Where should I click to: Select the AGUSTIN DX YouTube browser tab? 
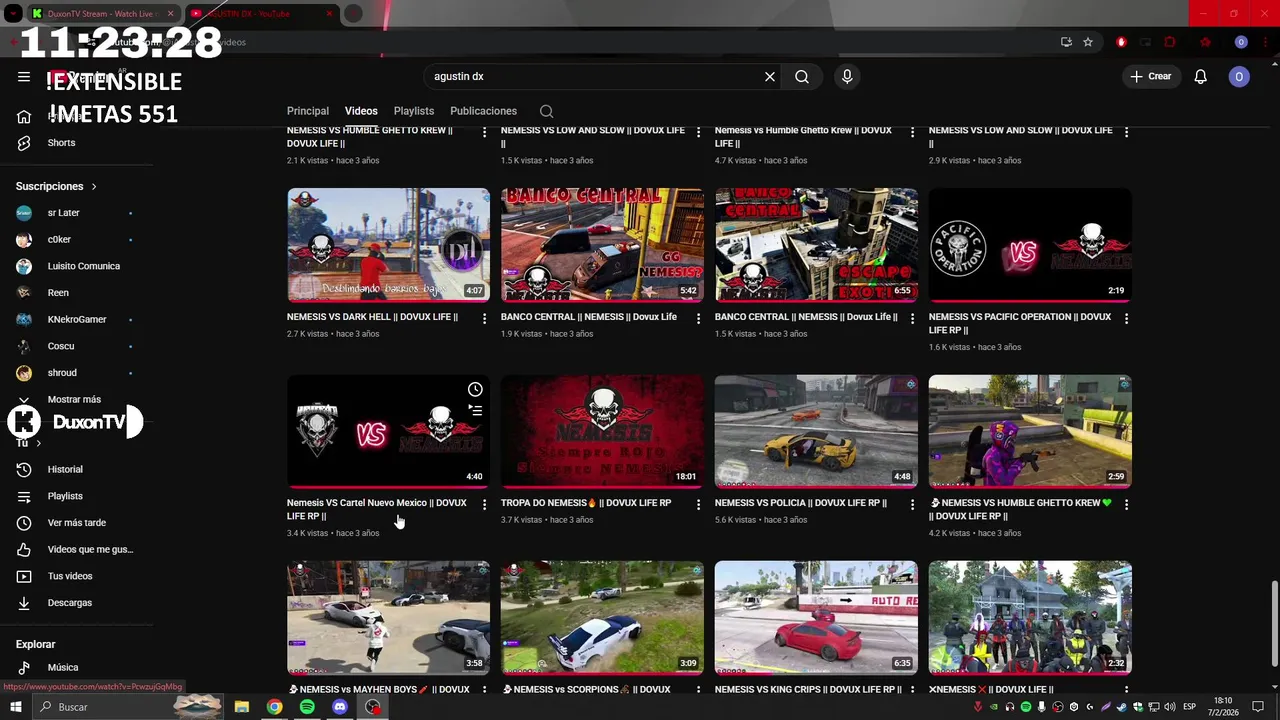[262, 14]
